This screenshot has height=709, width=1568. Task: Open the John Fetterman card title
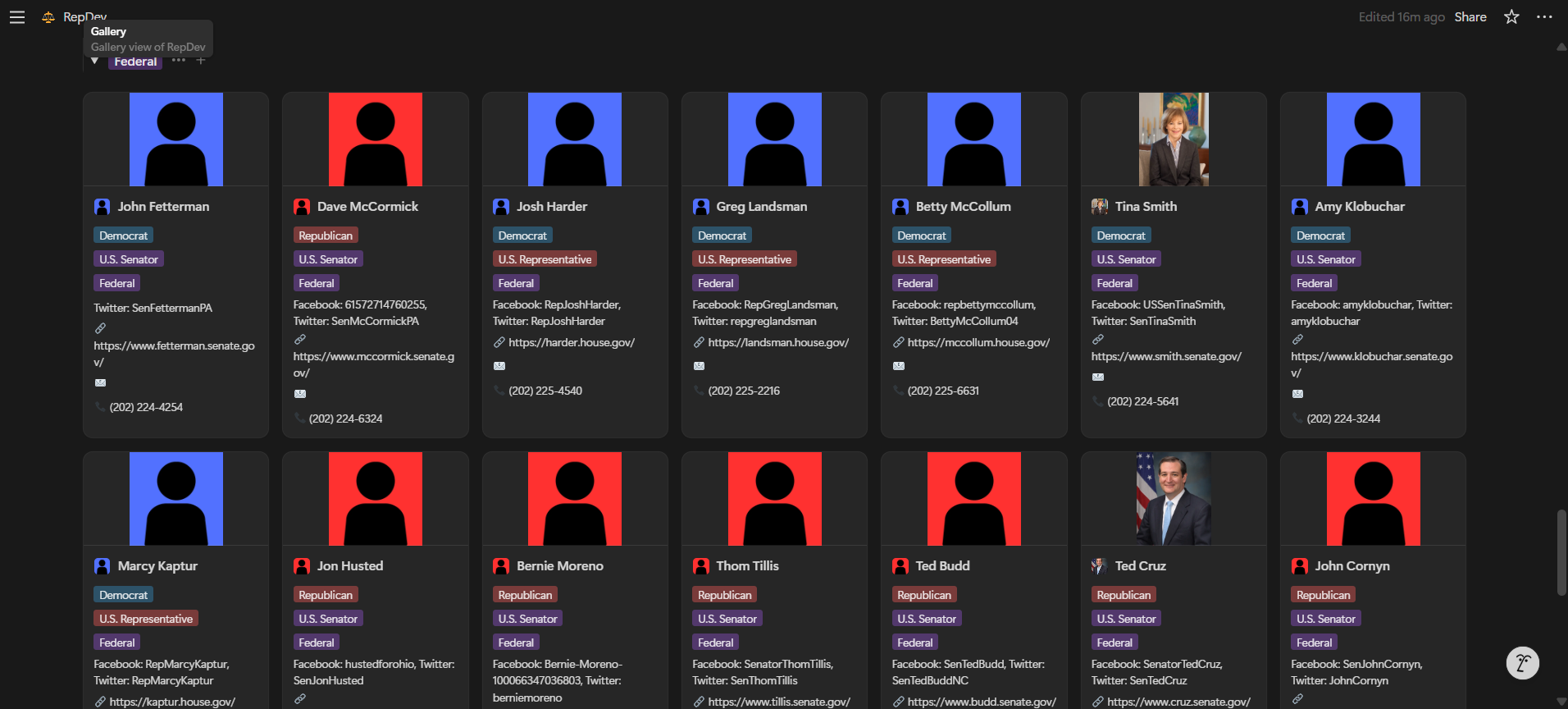[163, 207]
